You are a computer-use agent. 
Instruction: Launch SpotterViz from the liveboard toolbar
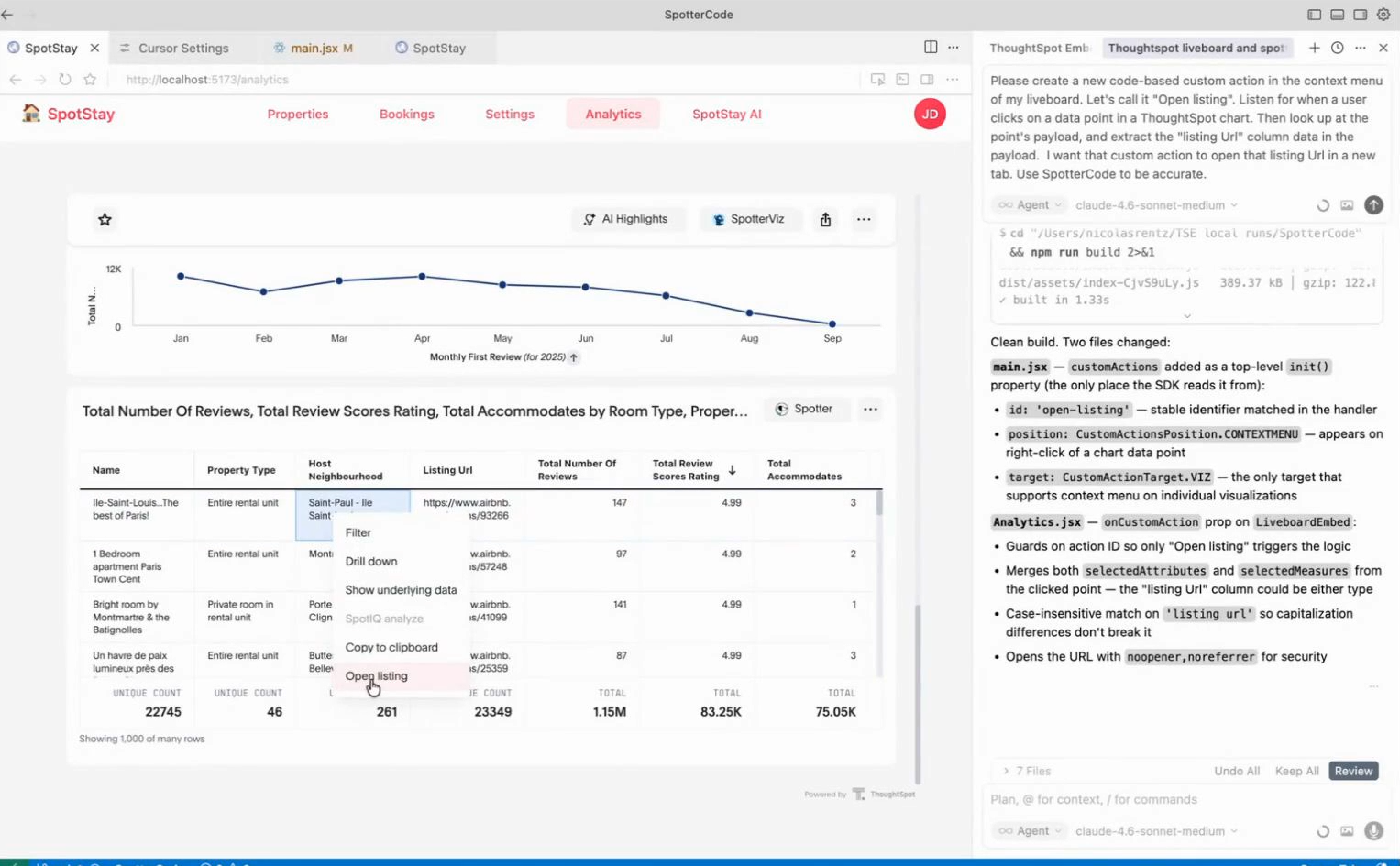[x=748, y=219]
